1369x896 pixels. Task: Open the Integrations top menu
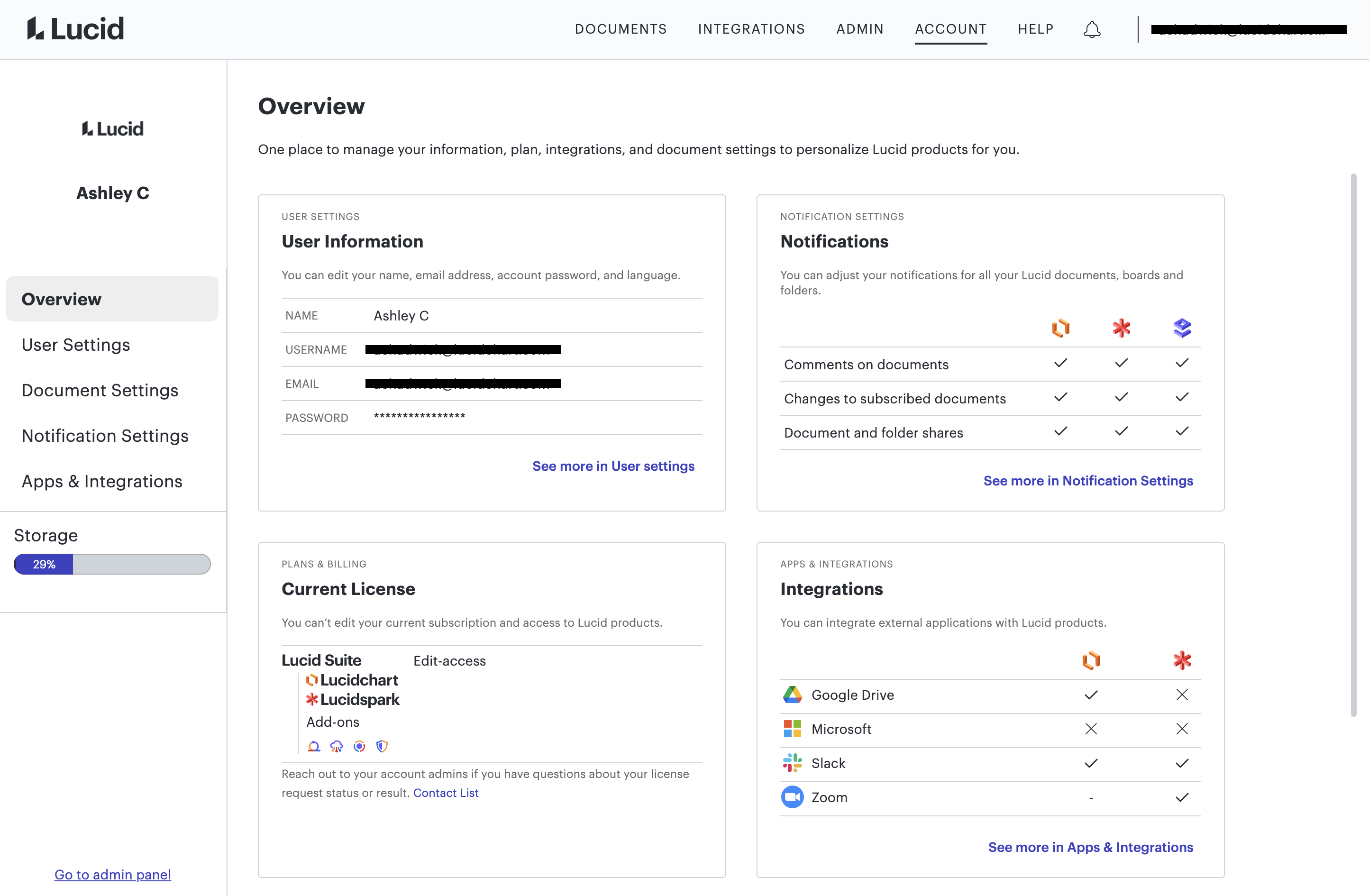pyautogui.click(x=751, y=29)
